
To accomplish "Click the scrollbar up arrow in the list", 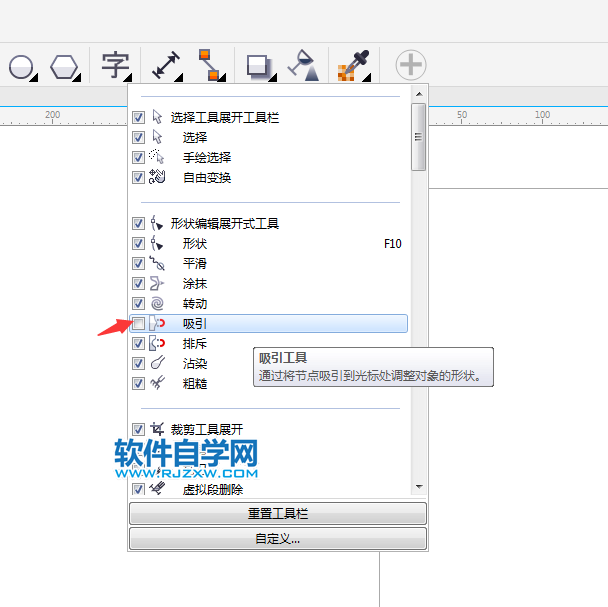I will (419, 96).
